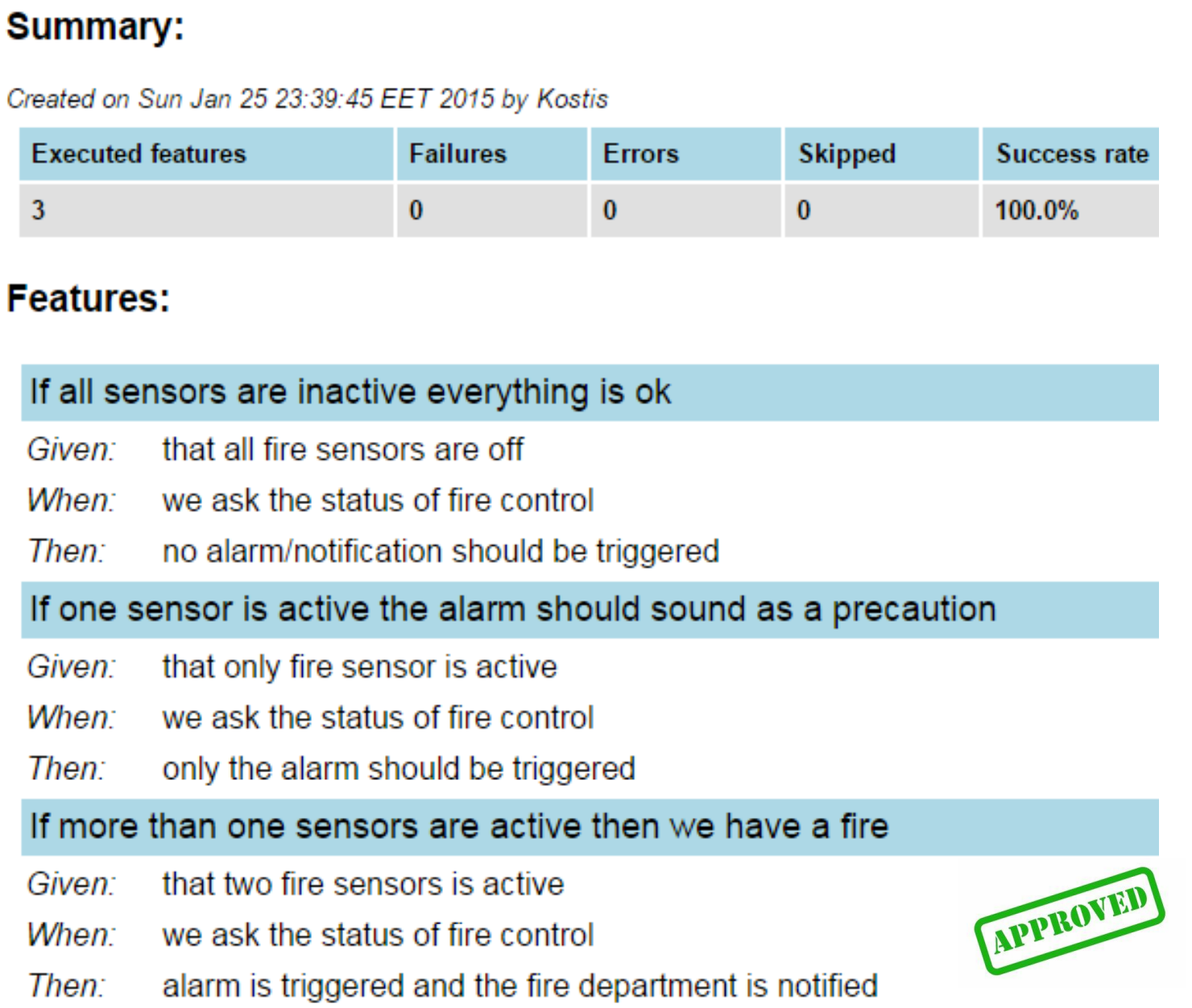Viewport: 1192px width, 1008px height.
Task: Select the "Skipped" column header
Action: pyautogui.click(x=846, y=154)
